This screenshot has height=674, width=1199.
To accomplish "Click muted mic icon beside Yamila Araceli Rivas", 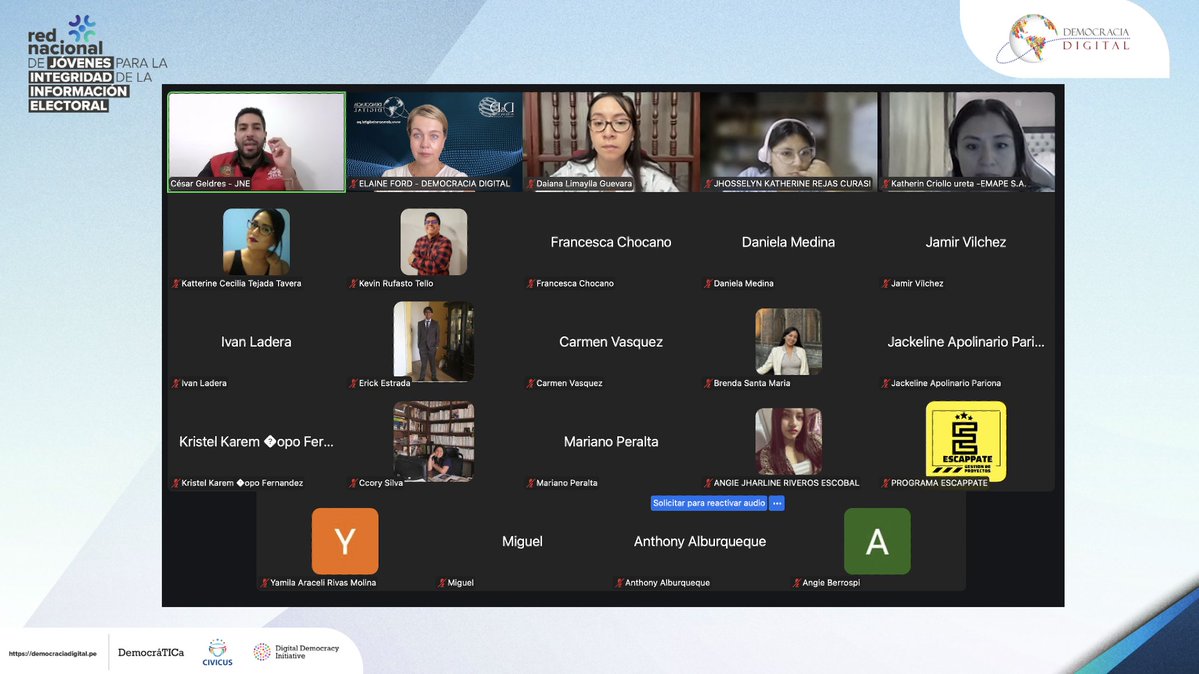I will pyautogui.click(x=265, y=583).
